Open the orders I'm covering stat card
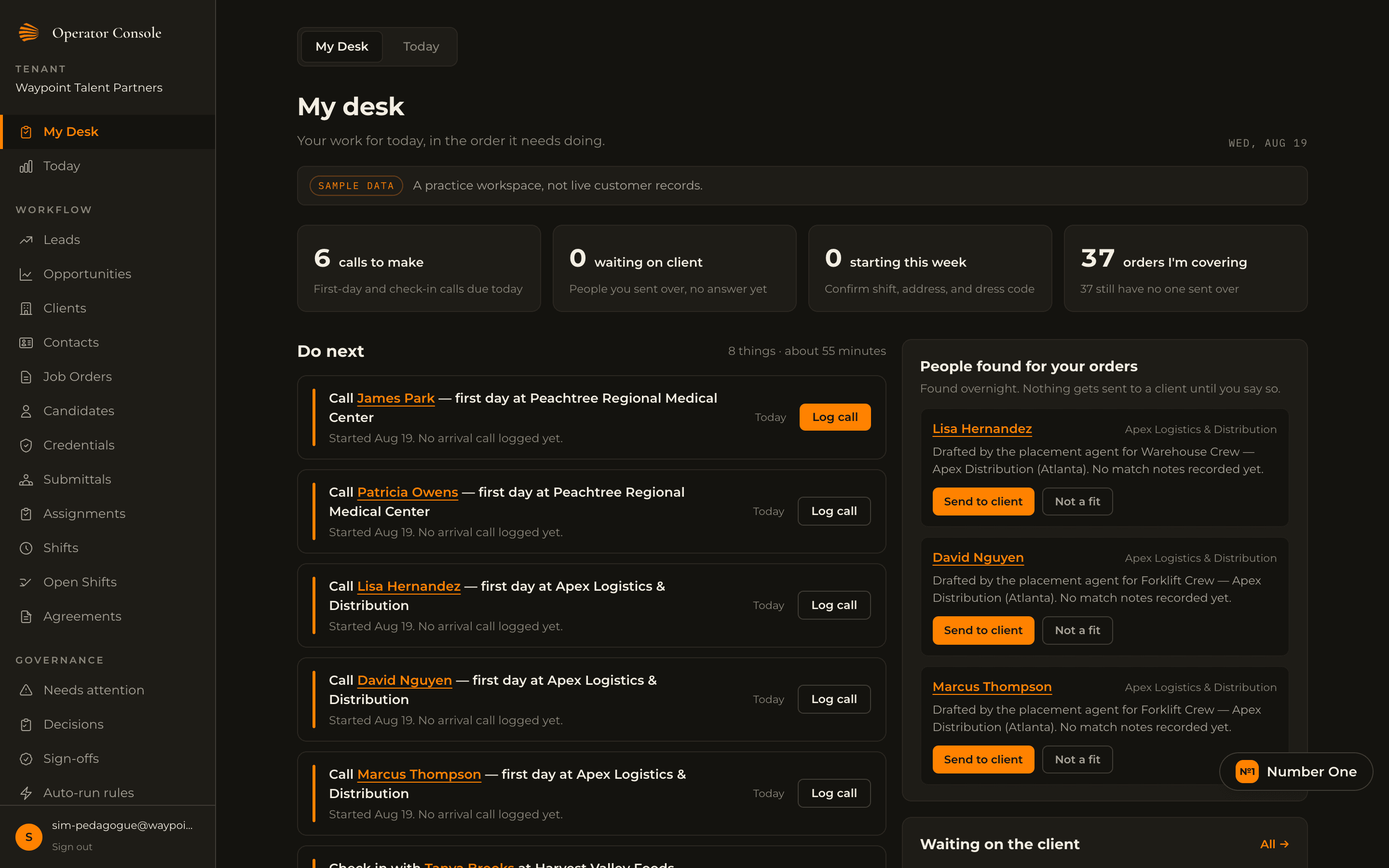This screenshot has width=1389, height=868. click(x=1186, y=269)
